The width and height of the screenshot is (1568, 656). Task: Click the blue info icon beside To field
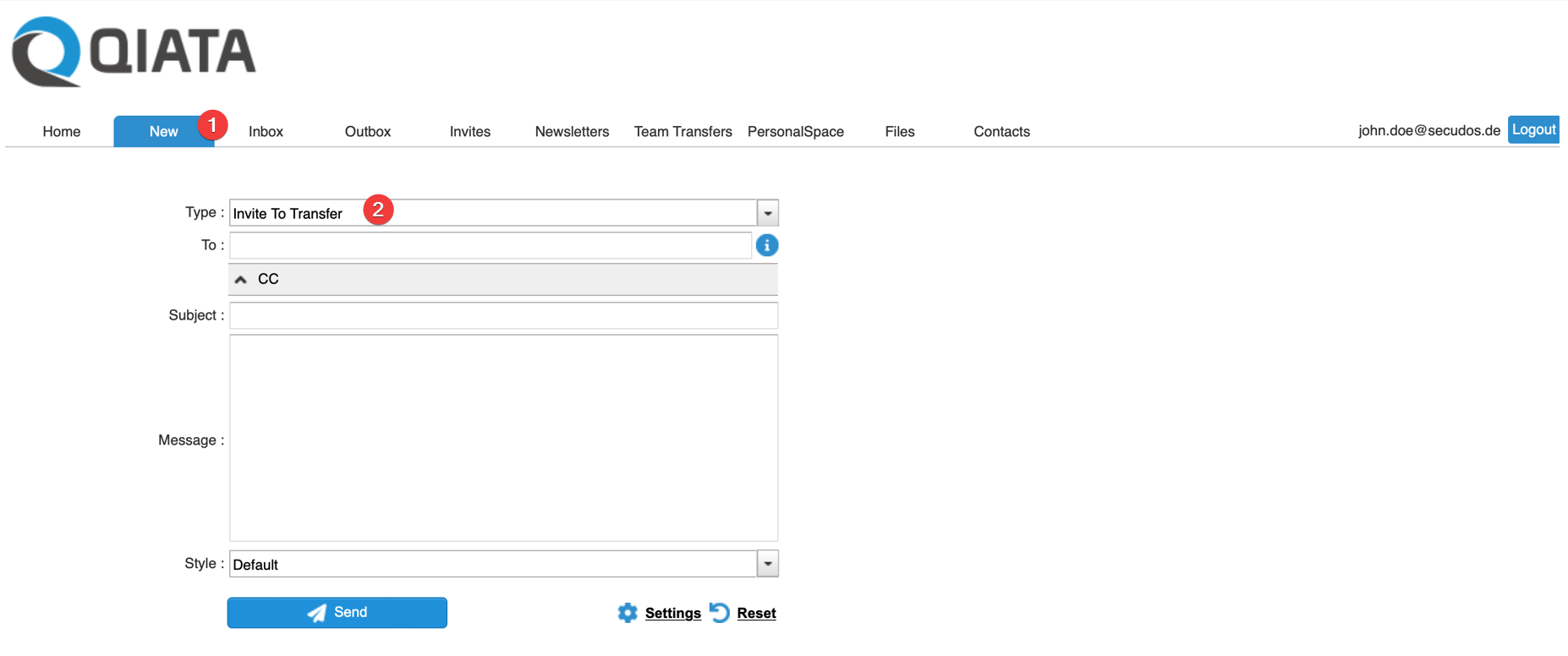[x=766, y=245]
